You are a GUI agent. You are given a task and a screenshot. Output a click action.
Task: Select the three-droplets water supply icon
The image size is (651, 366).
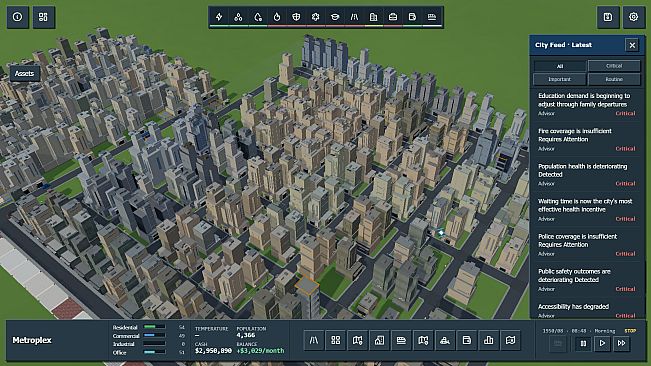click(238, 17)
